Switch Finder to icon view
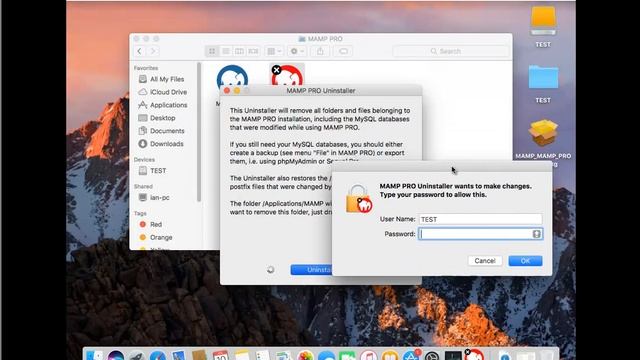Screen dimensions: 640x360 pyautogui.click(x=212, y=51)
